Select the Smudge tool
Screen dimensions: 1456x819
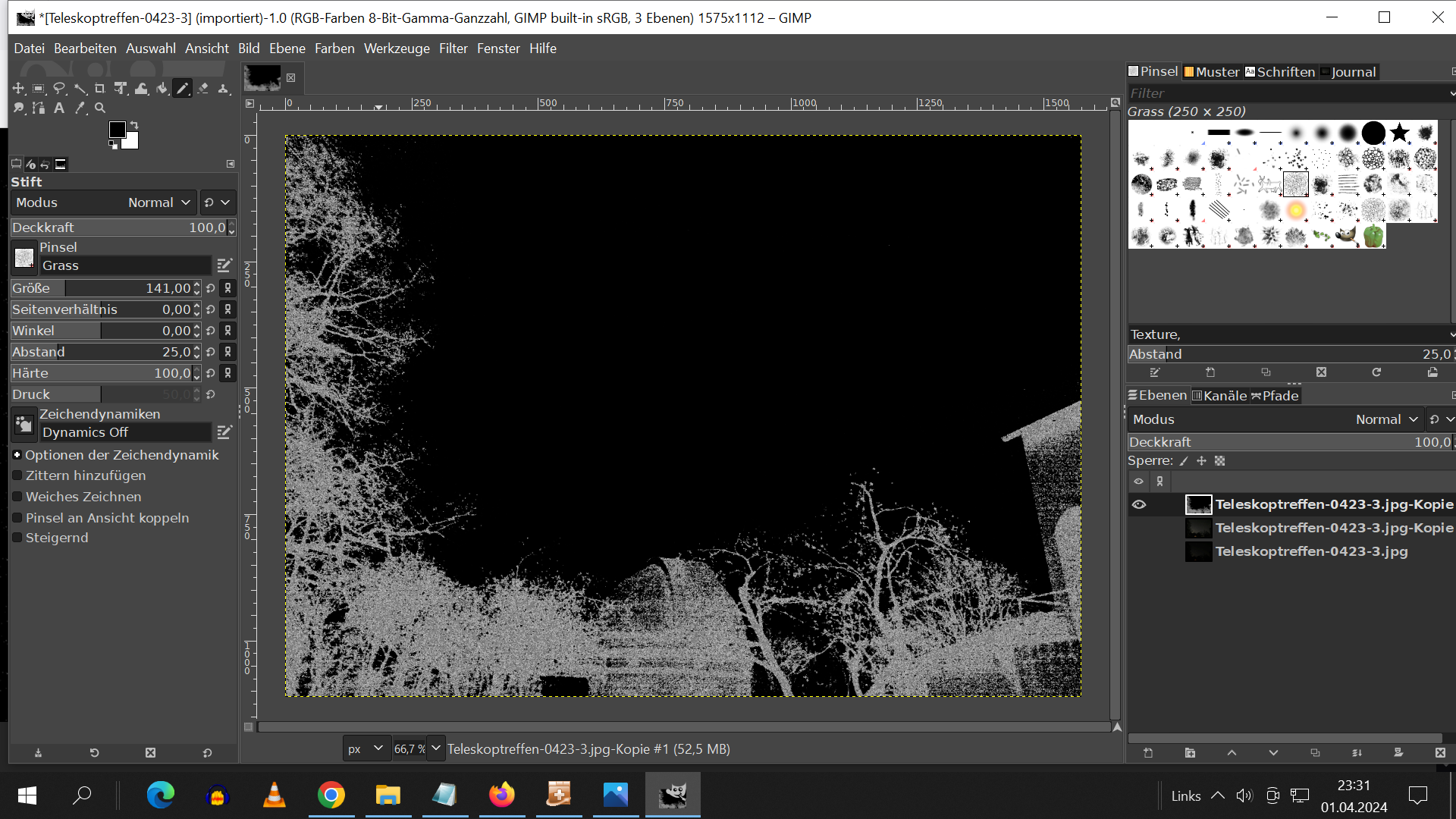(18, 108)
